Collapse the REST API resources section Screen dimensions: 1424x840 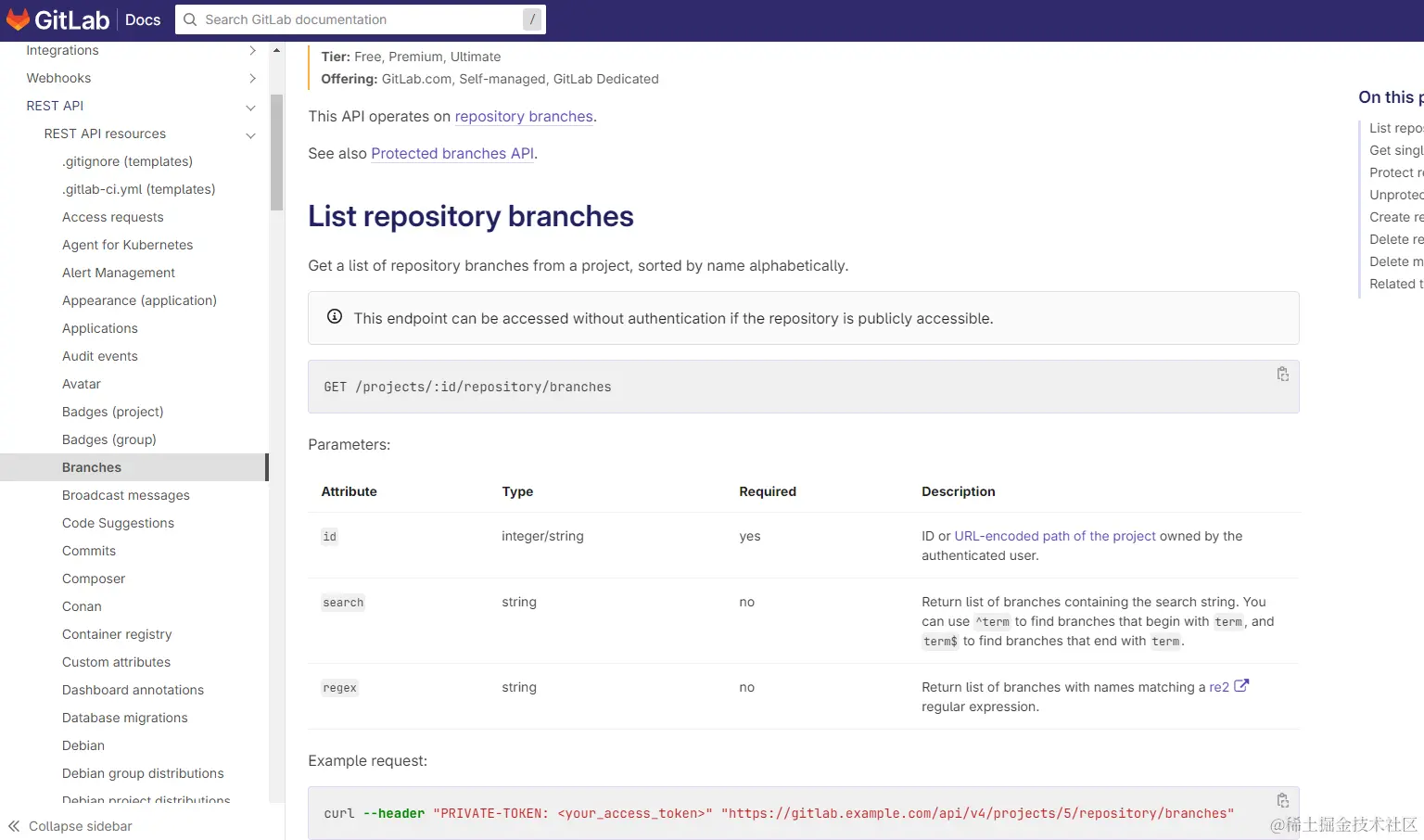(250, 135)
